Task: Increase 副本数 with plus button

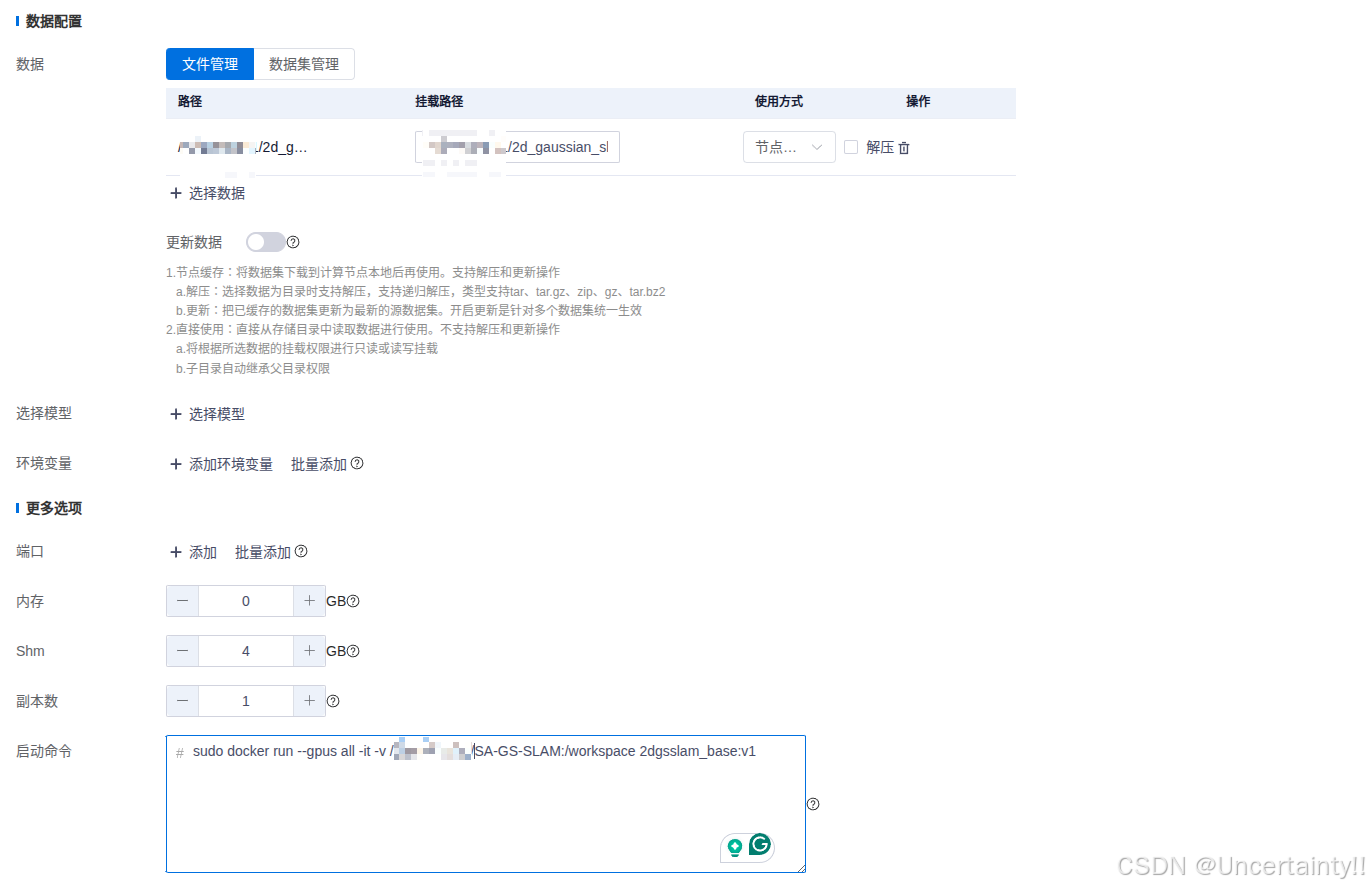Action: click(x=309, y=701)
